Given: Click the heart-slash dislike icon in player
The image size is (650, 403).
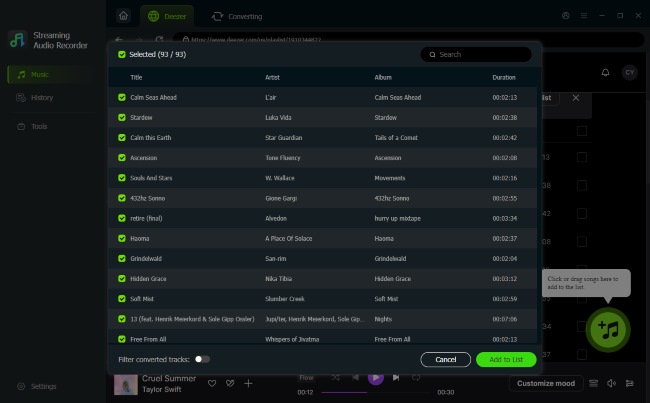Looking at the screenshot, I should [x=230, y=384].
